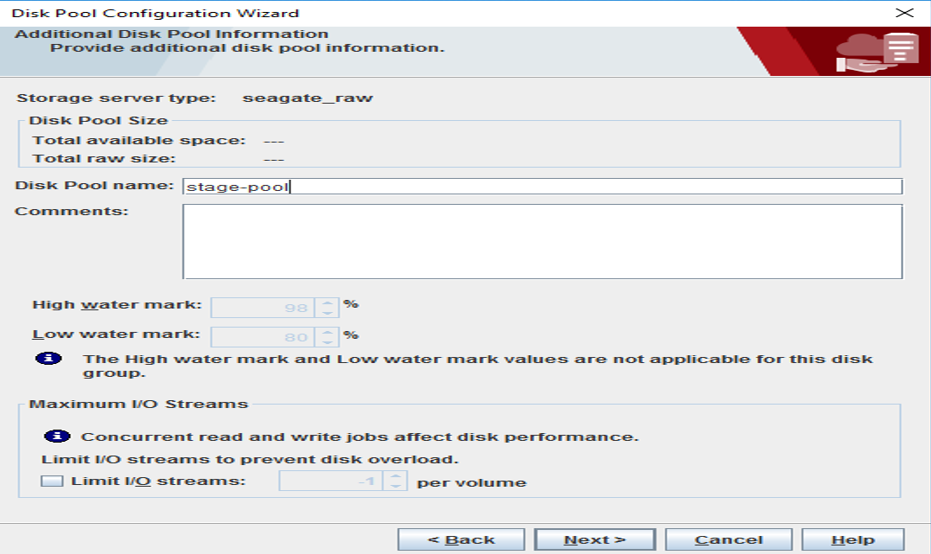Screen dimensions: 931x554
Task: Go back with the Back button
Action: pyautogui.click(x=461, y=540)
